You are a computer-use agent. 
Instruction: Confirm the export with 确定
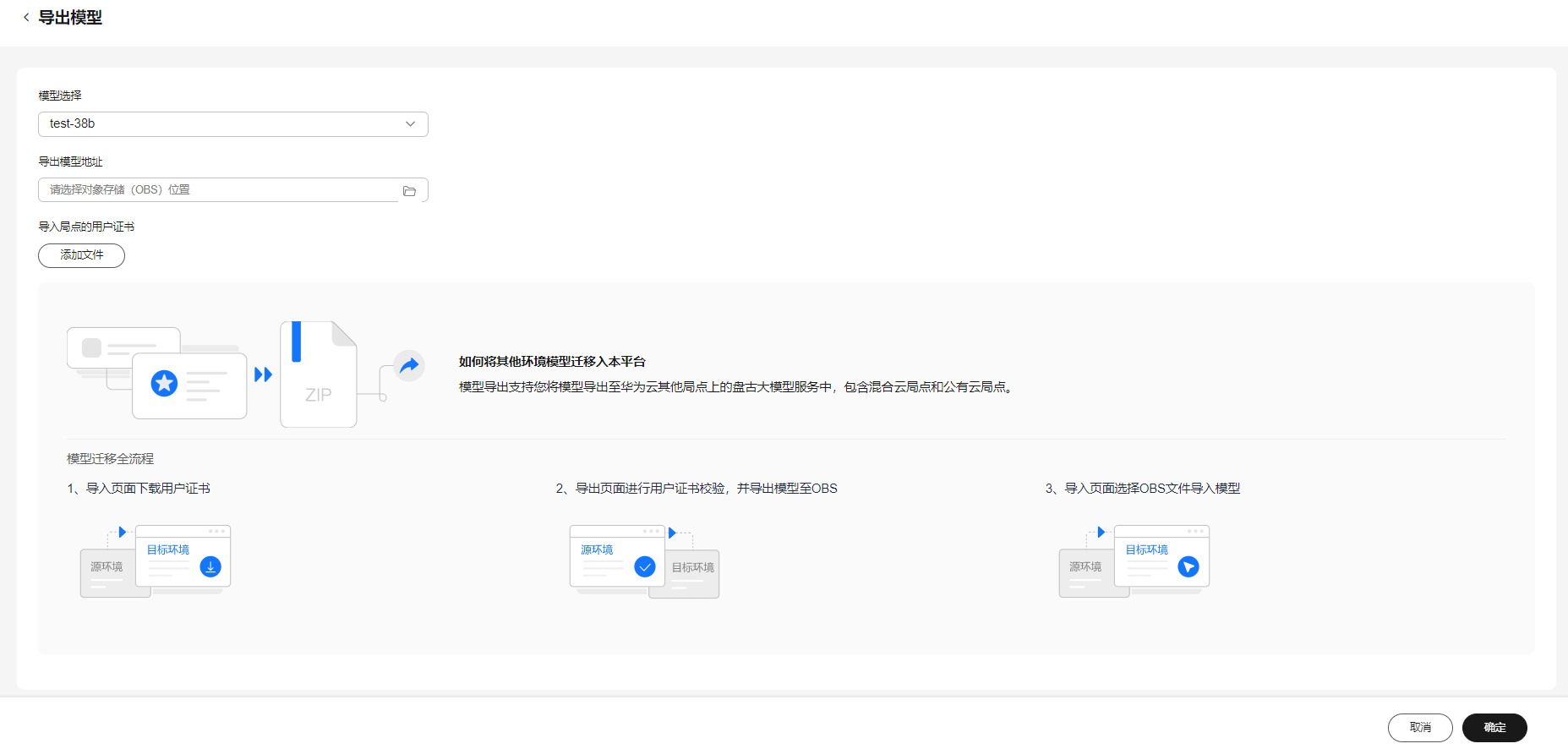(x=1494, y=728)
